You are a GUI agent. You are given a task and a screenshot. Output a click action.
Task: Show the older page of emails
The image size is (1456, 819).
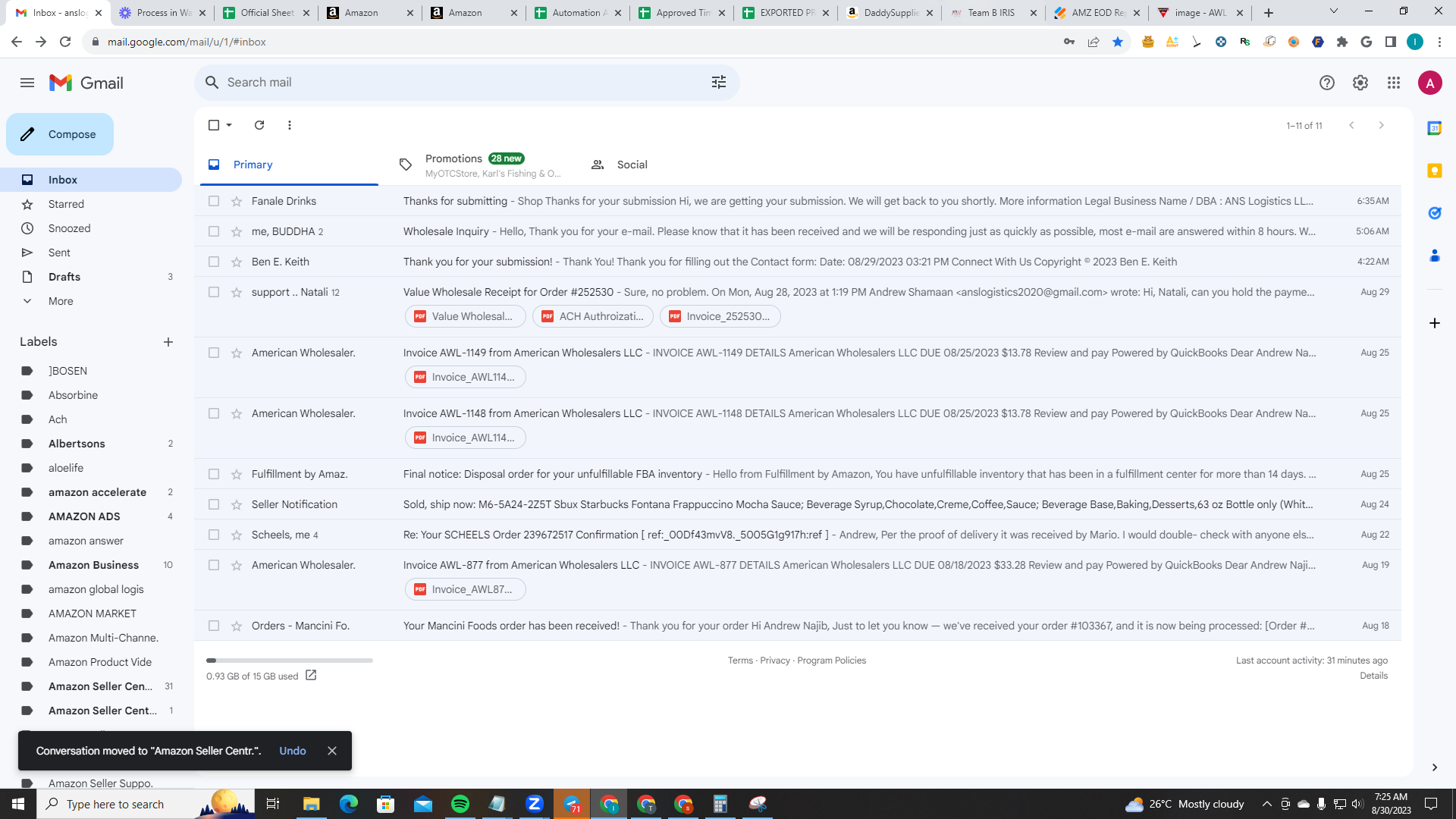pos(1382,125)
